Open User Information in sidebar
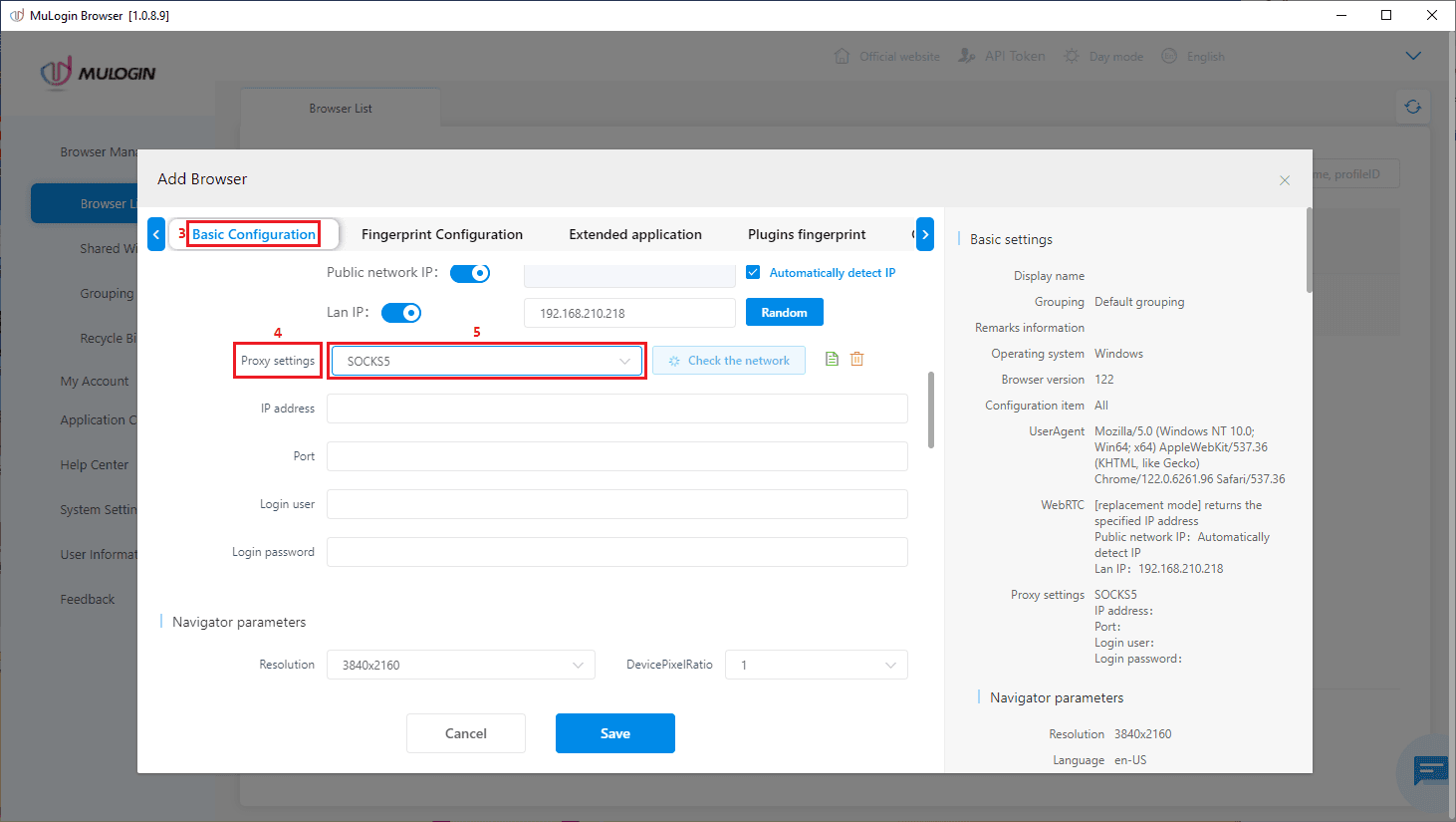This screenshot has width=1456, height=822. 99,554
